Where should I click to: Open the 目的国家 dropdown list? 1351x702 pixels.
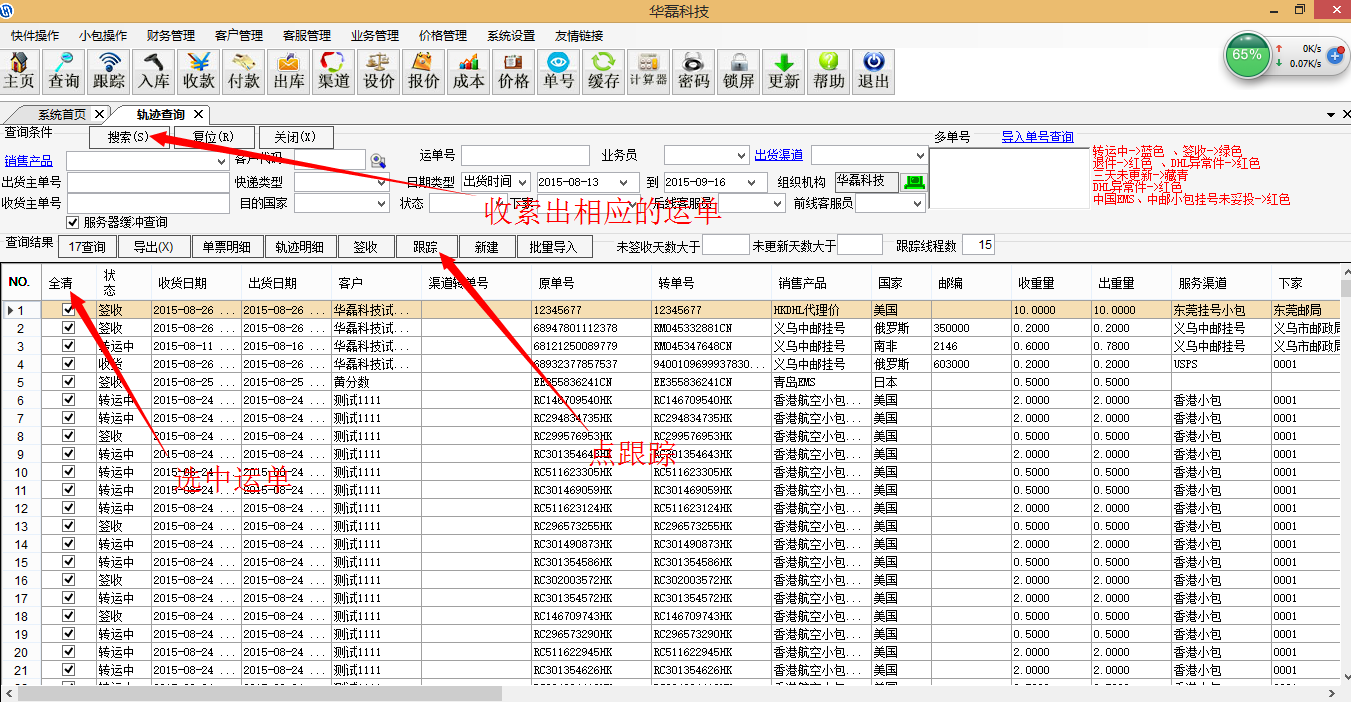pyautogui.click(x=381, y=203)
